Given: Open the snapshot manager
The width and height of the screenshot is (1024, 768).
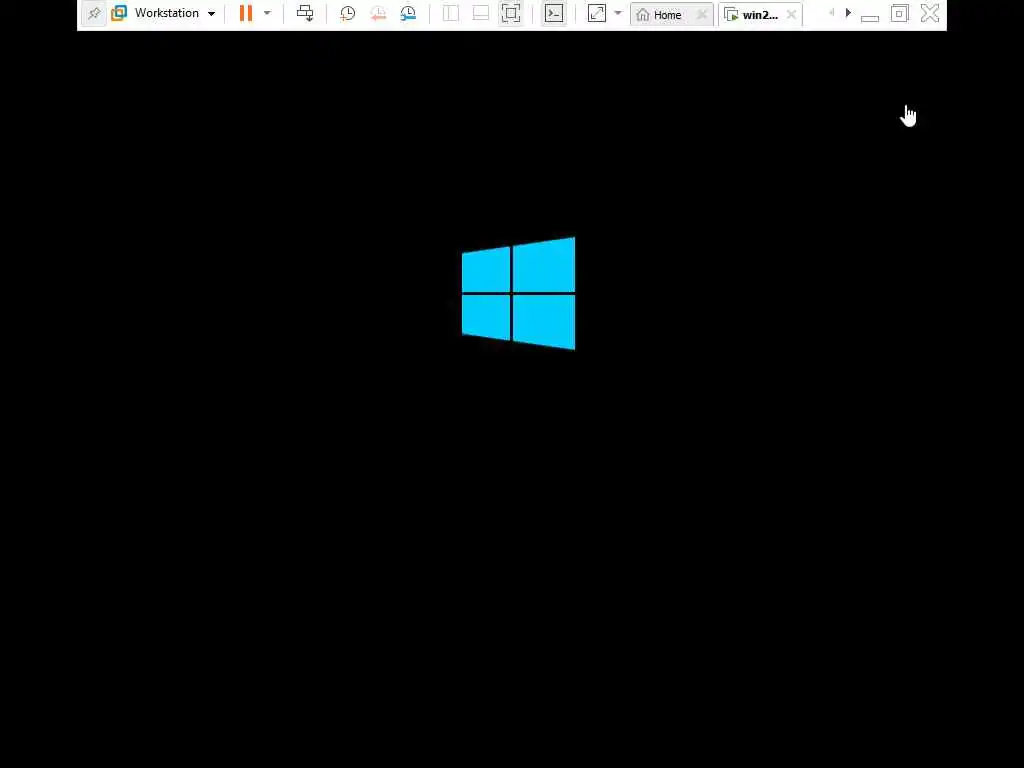Looking at the screenshot, I should [x=408, y=13].
